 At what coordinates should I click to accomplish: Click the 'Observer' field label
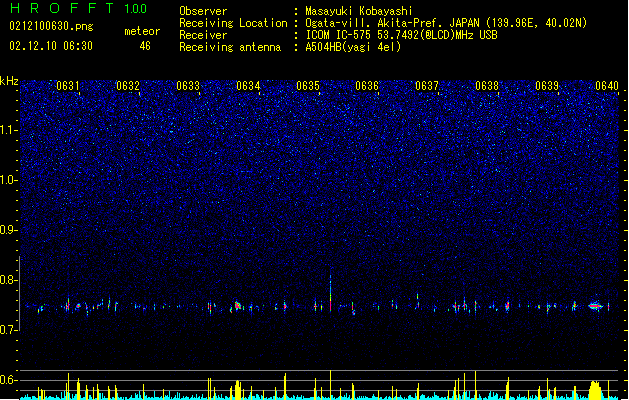coord(203,11)
